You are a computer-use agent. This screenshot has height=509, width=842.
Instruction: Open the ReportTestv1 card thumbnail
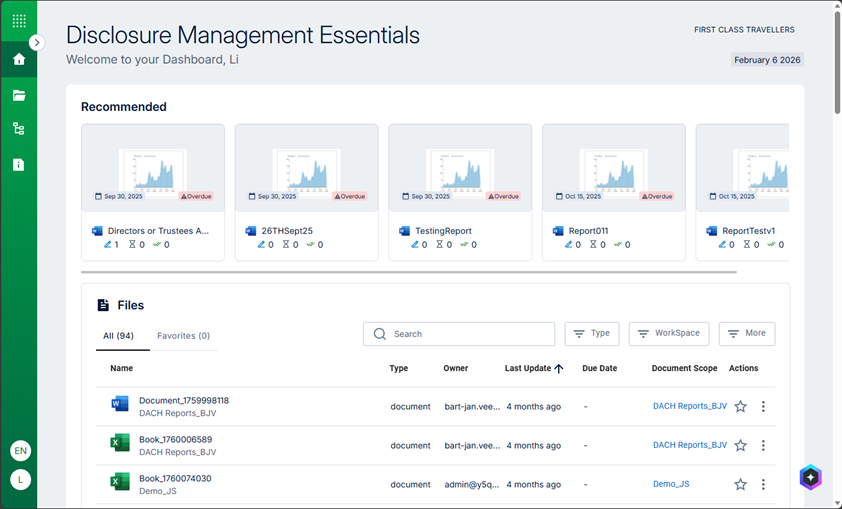click(743, 168)
